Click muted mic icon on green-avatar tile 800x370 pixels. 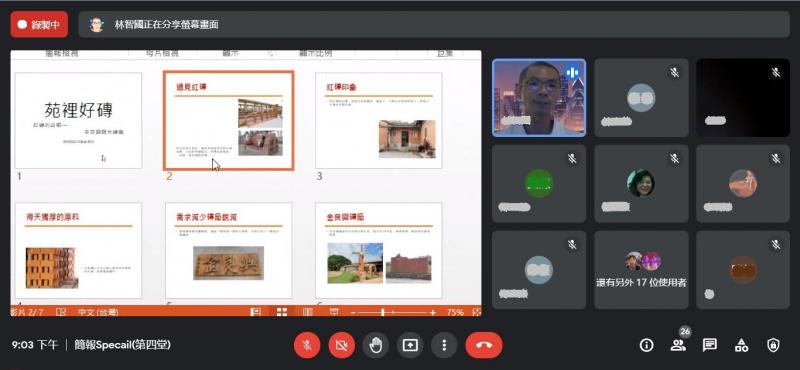coord(572,159)
